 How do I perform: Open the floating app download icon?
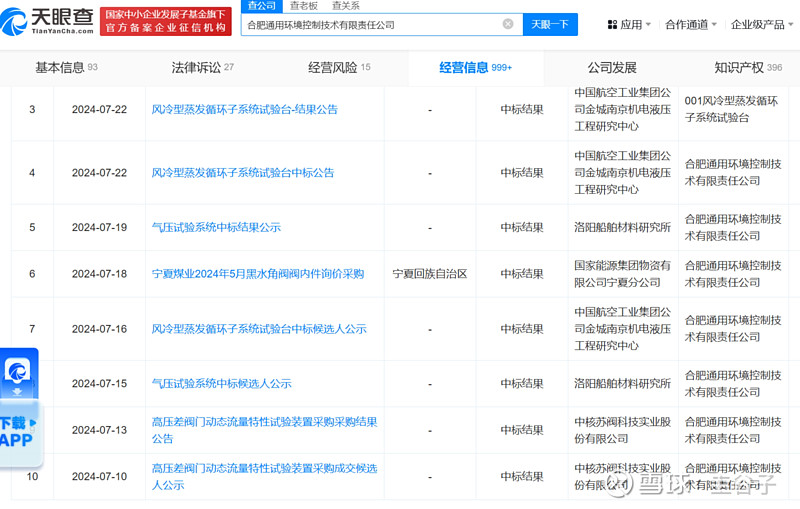pyautogui.click(x=18, y=372)
